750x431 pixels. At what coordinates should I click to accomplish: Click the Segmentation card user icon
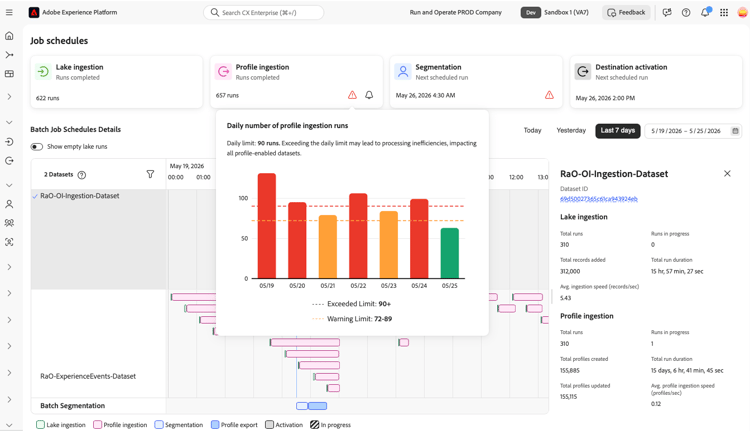tap(403, 71)
